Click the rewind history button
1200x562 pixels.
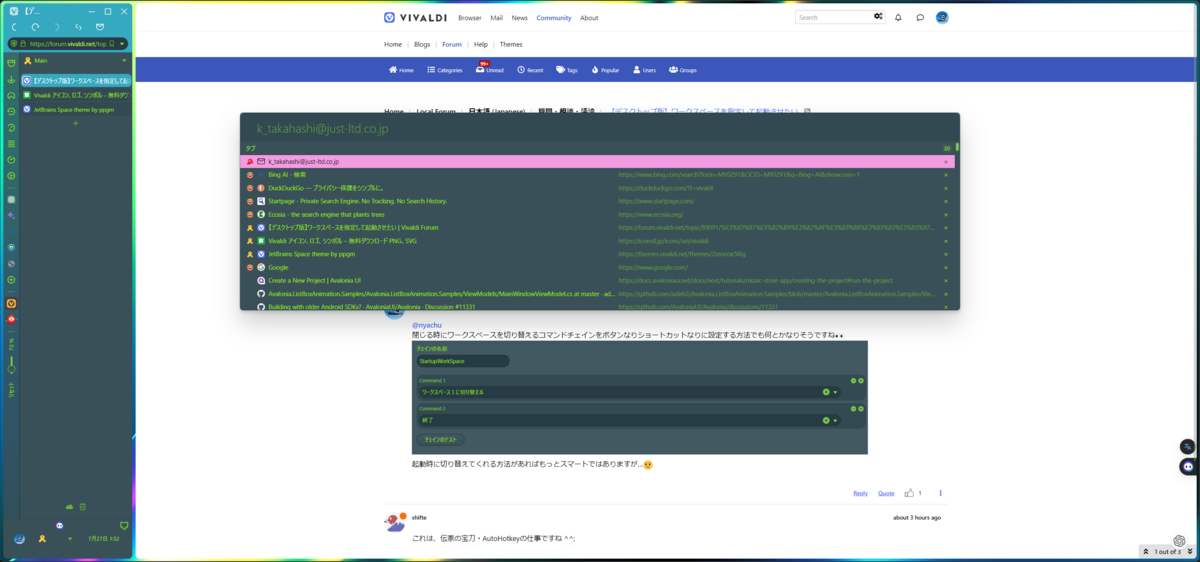(x=78, y=27)
